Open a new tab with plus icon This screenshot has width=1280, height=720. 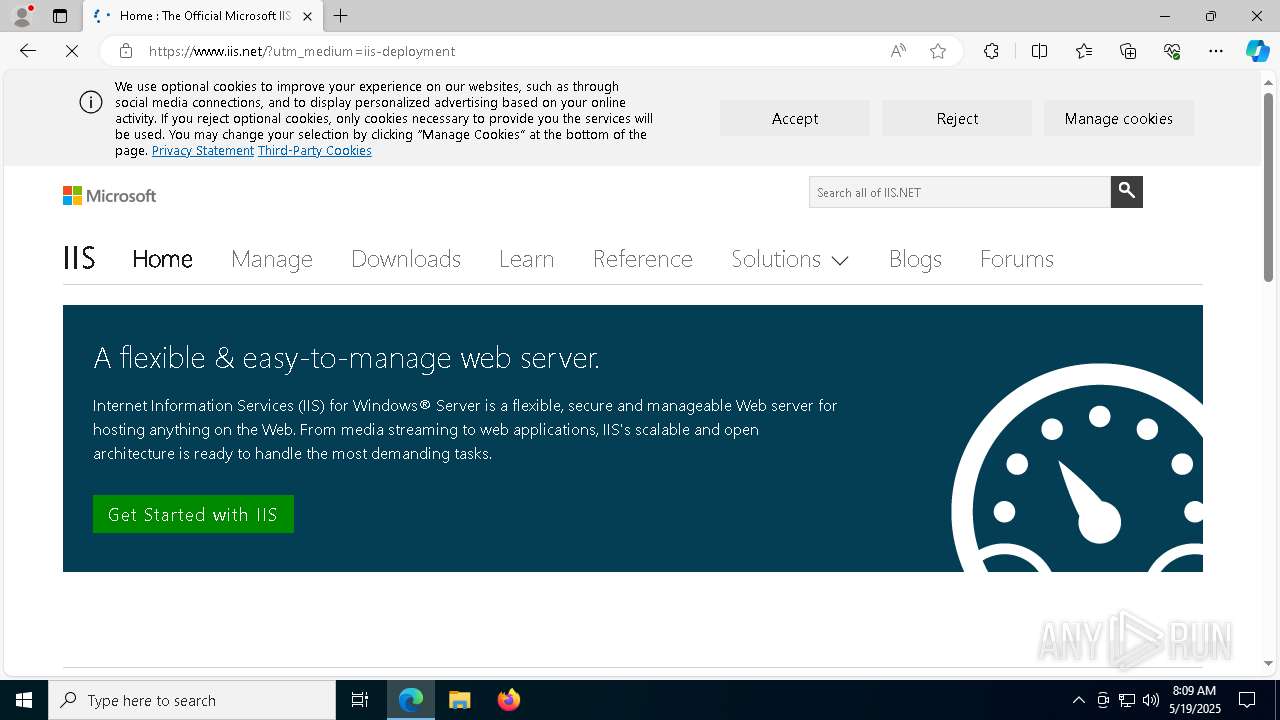(x=341, y=16)
